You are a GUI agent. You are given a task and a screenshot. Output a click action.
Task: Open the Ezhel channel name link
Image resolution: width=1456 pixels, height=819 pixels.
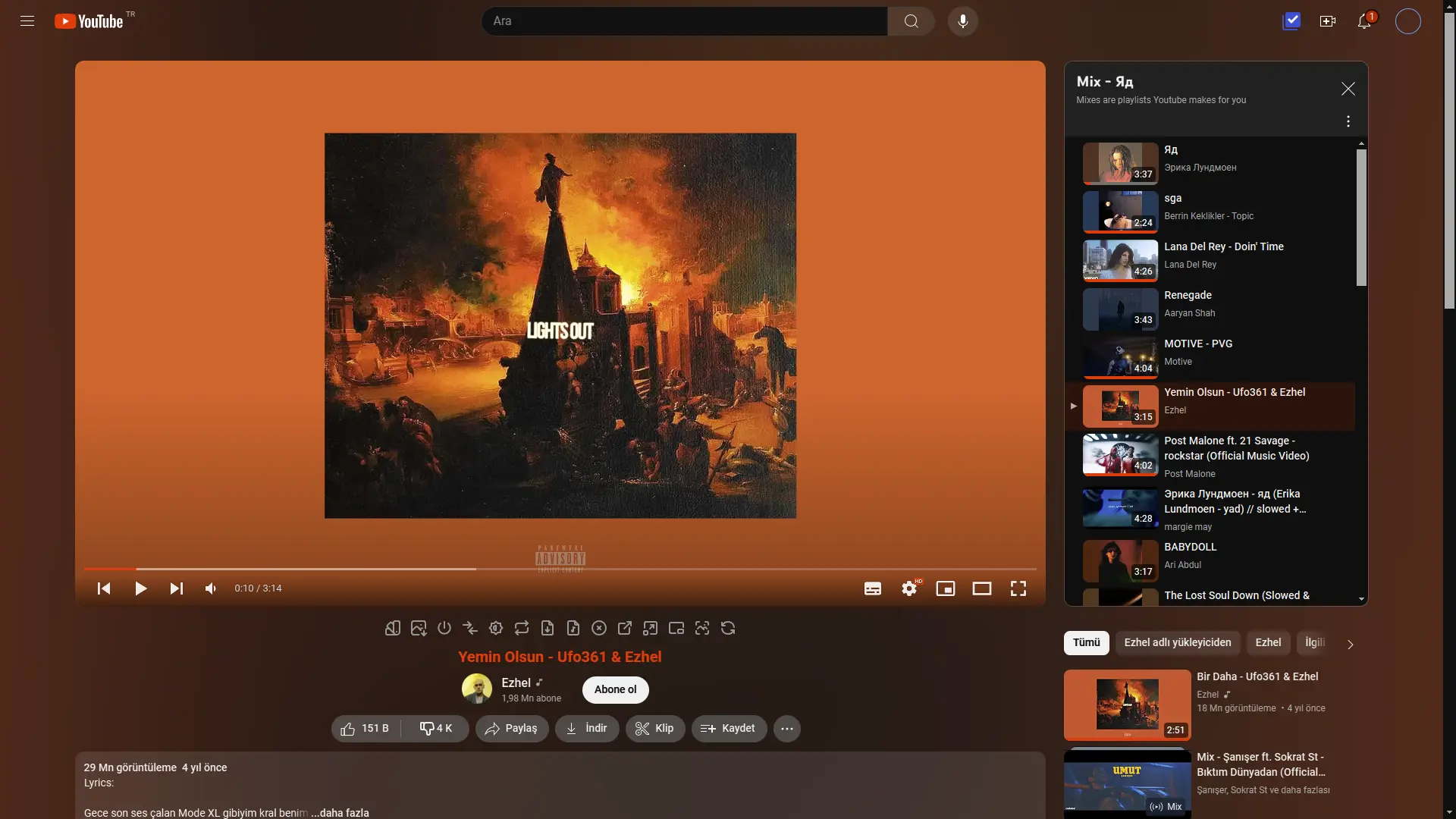tap(516, 682)
